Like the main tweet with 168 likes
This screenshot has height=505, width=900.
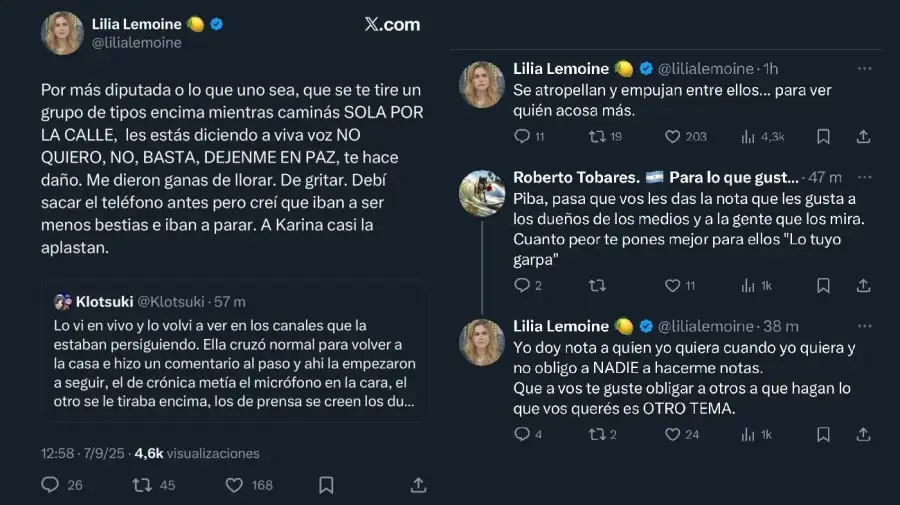point(234,485)
